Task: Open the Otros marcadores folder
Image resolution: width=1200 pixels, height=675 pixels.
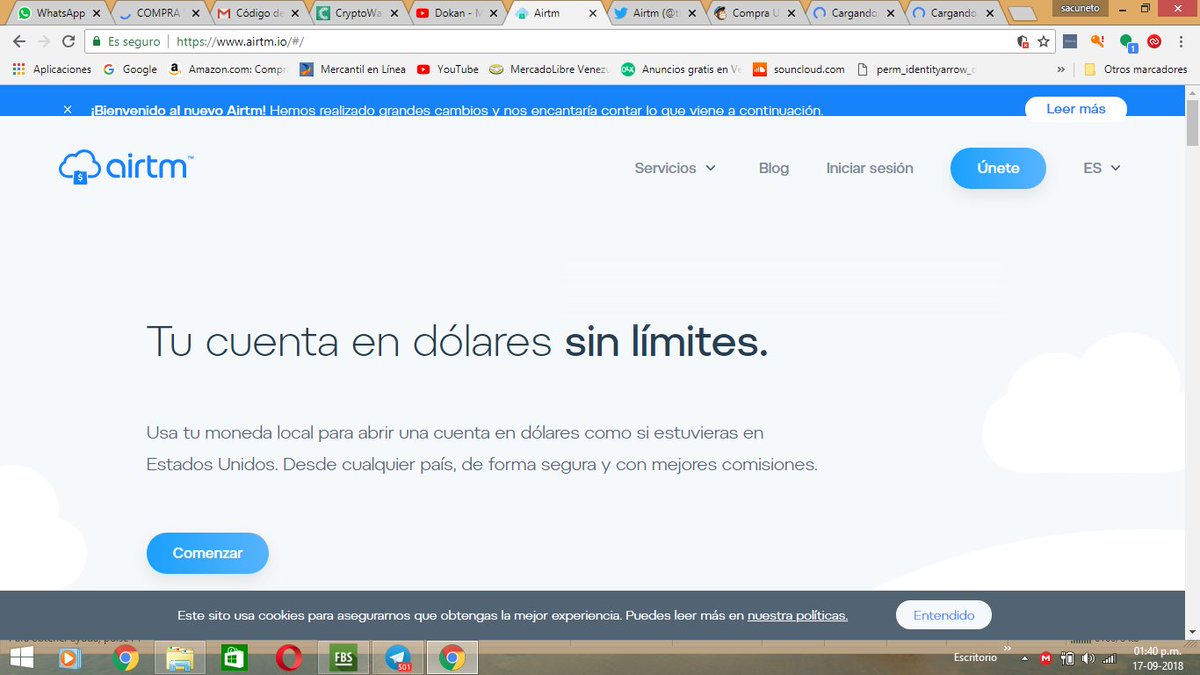Action: tap(1136, 70)
